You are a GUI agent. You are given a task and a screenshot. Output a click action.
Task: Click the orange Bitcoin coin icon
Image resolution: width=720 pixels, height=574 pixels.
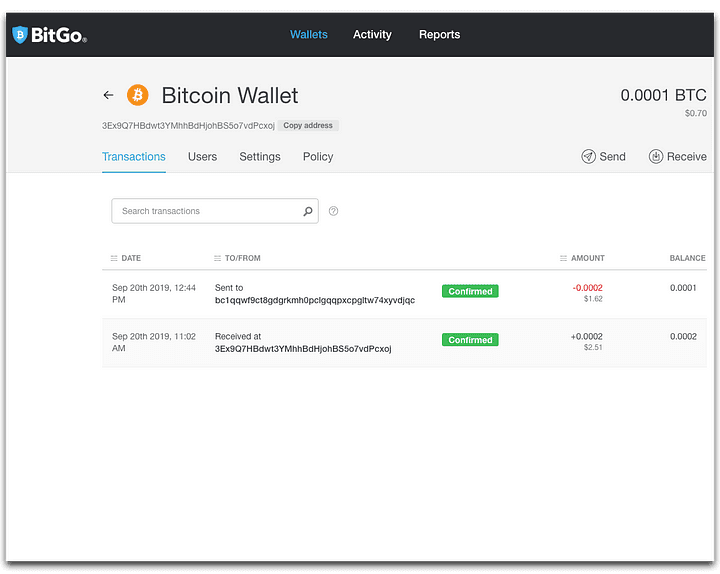point(138,95)
